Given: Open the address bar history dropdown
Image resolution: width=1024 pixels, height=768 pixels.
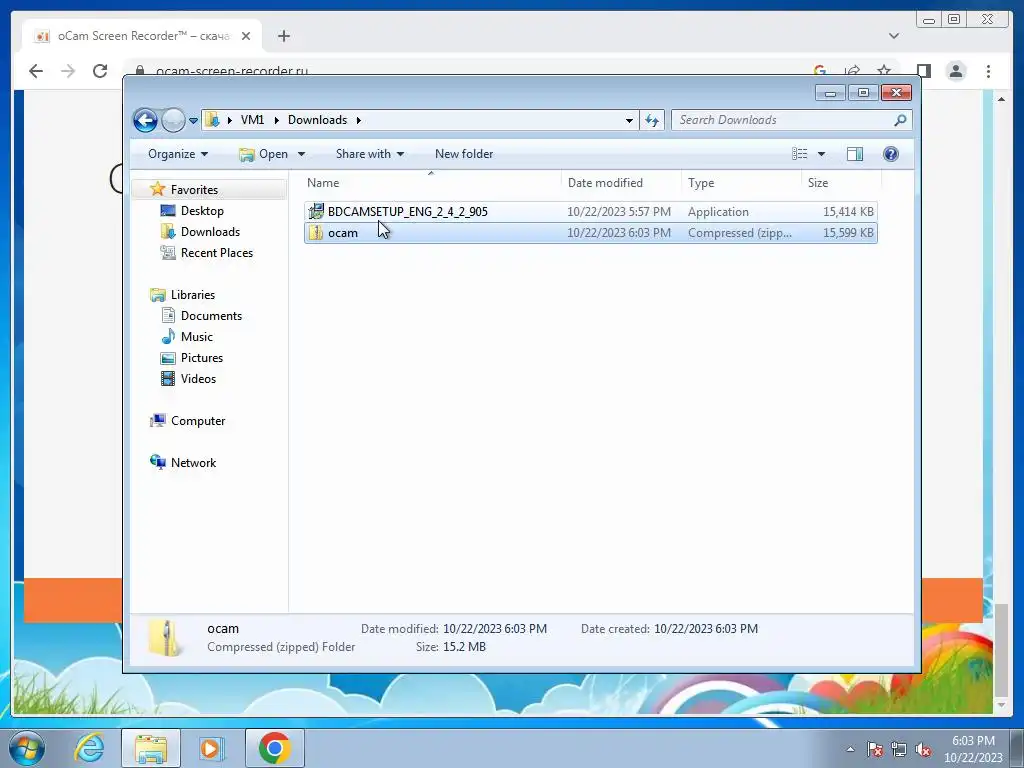Looking at the screenshot, I should click(x=629, y=120).
